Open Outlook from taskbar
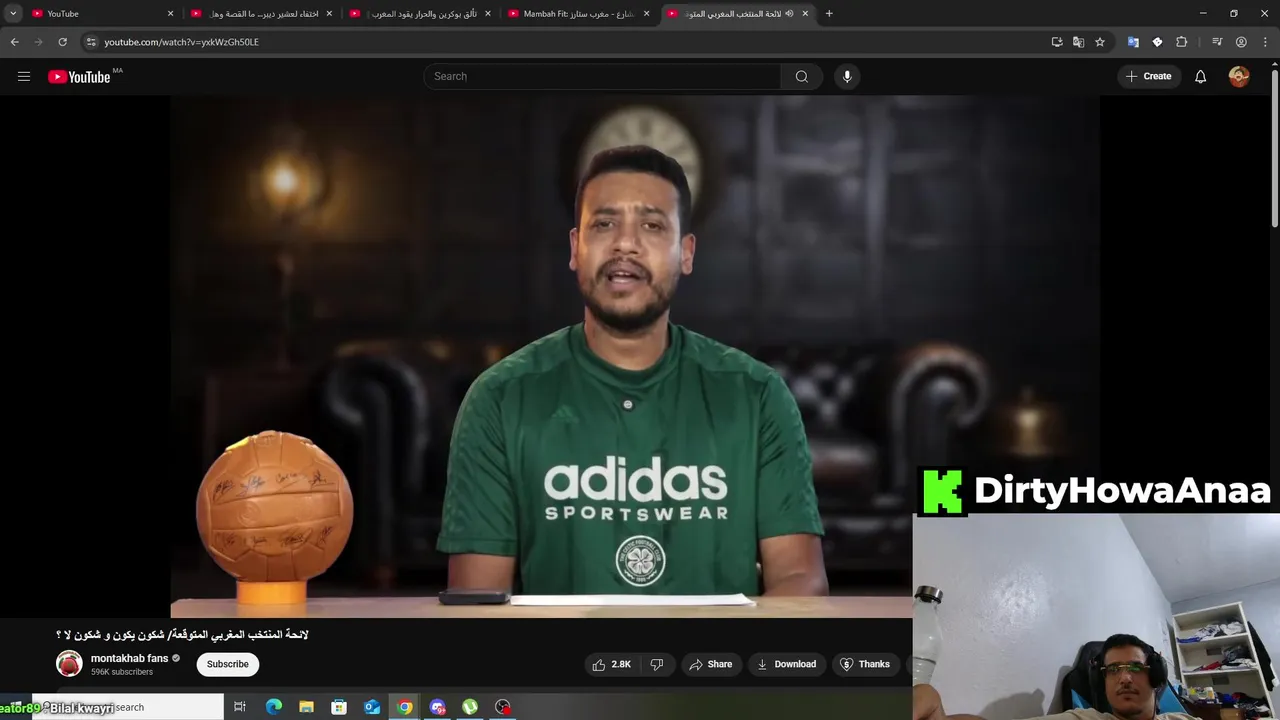This screenshot has height=720, width=1280. pyautogui.click(x=372, y=707)
